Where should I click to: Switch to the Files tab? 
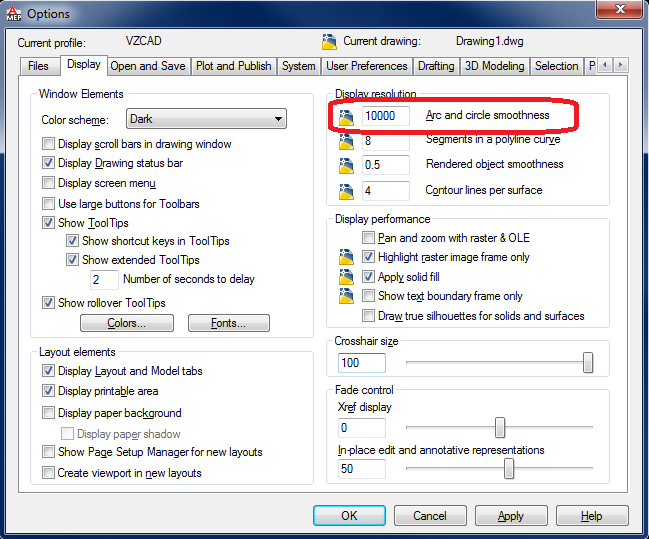pyautogui.click(x=38, y=66)
